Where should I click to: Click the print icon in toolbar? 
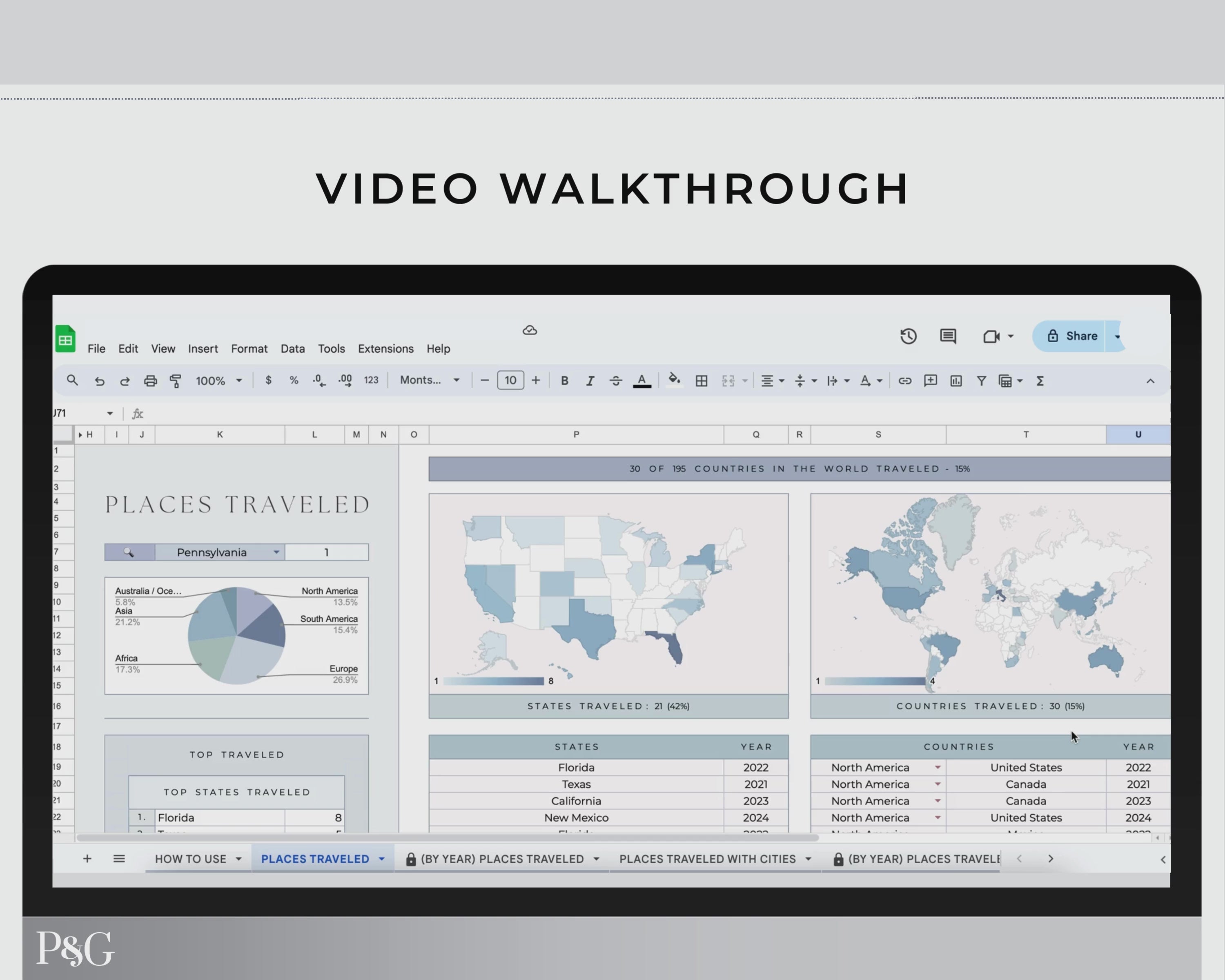(x=150, y=381)
